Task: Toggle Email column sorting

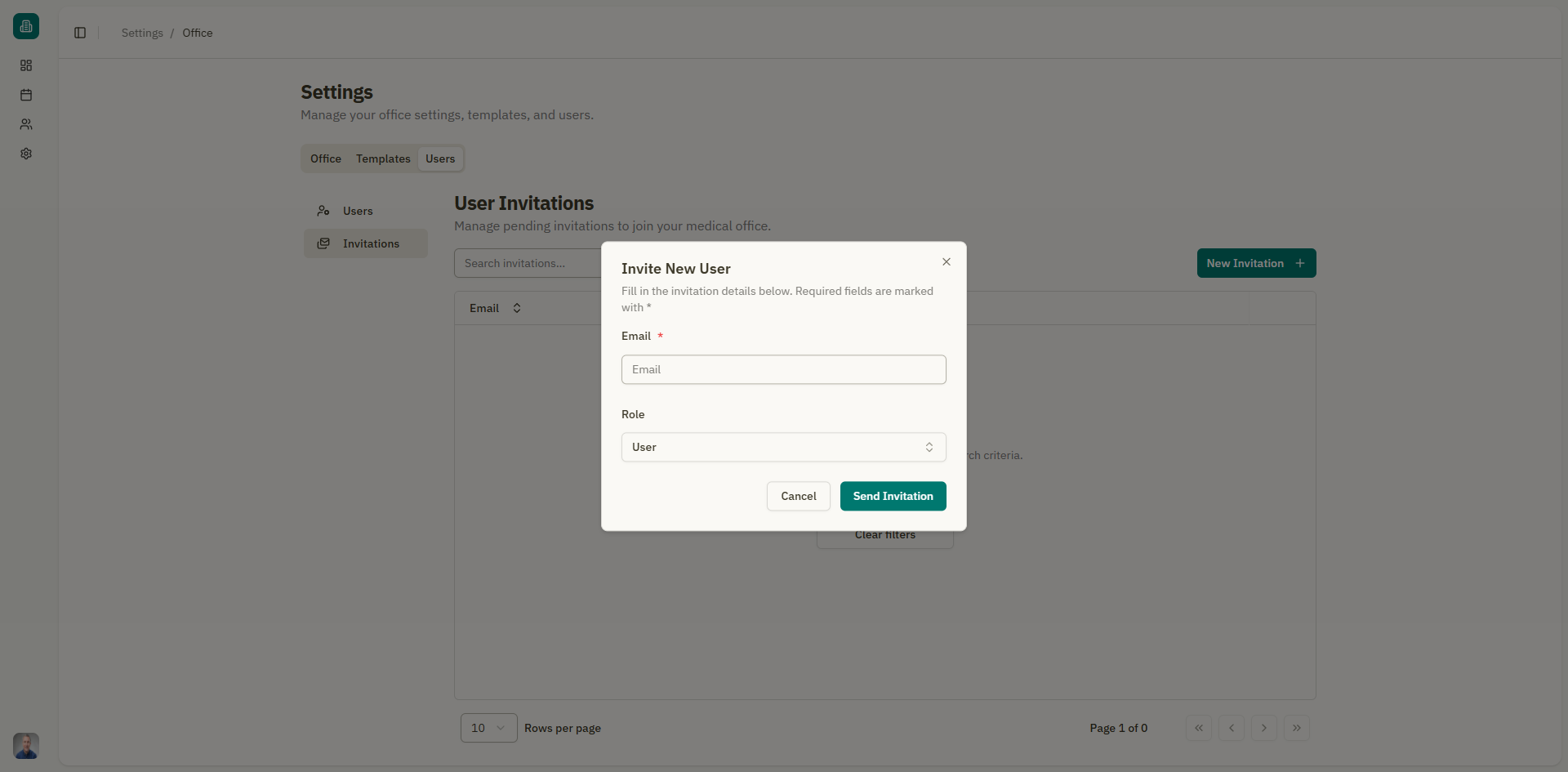Action: (x=484, y=308)
